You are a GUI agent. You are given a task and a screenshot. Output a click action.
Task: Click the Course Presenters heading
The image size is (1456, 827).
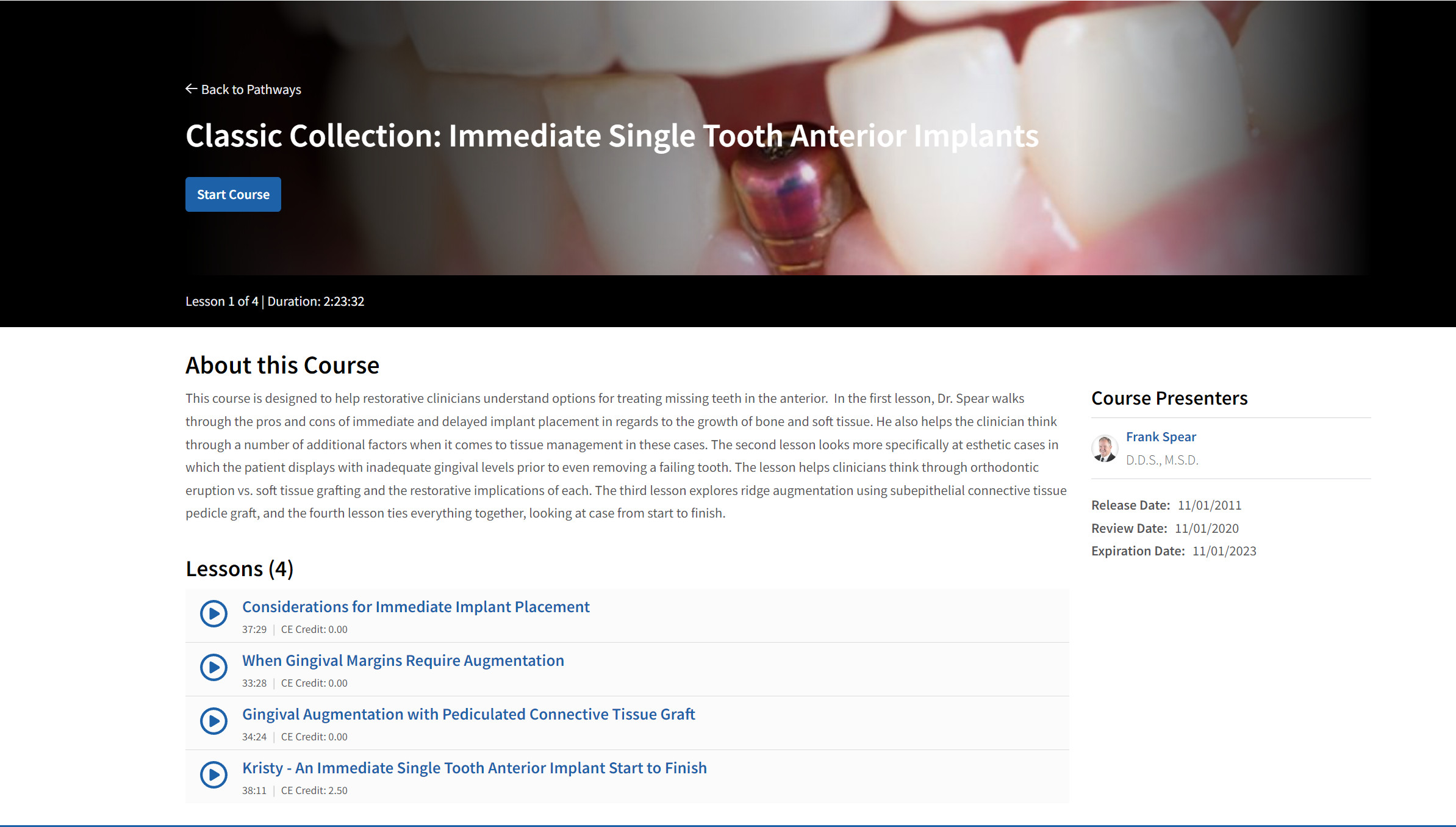1169,399
